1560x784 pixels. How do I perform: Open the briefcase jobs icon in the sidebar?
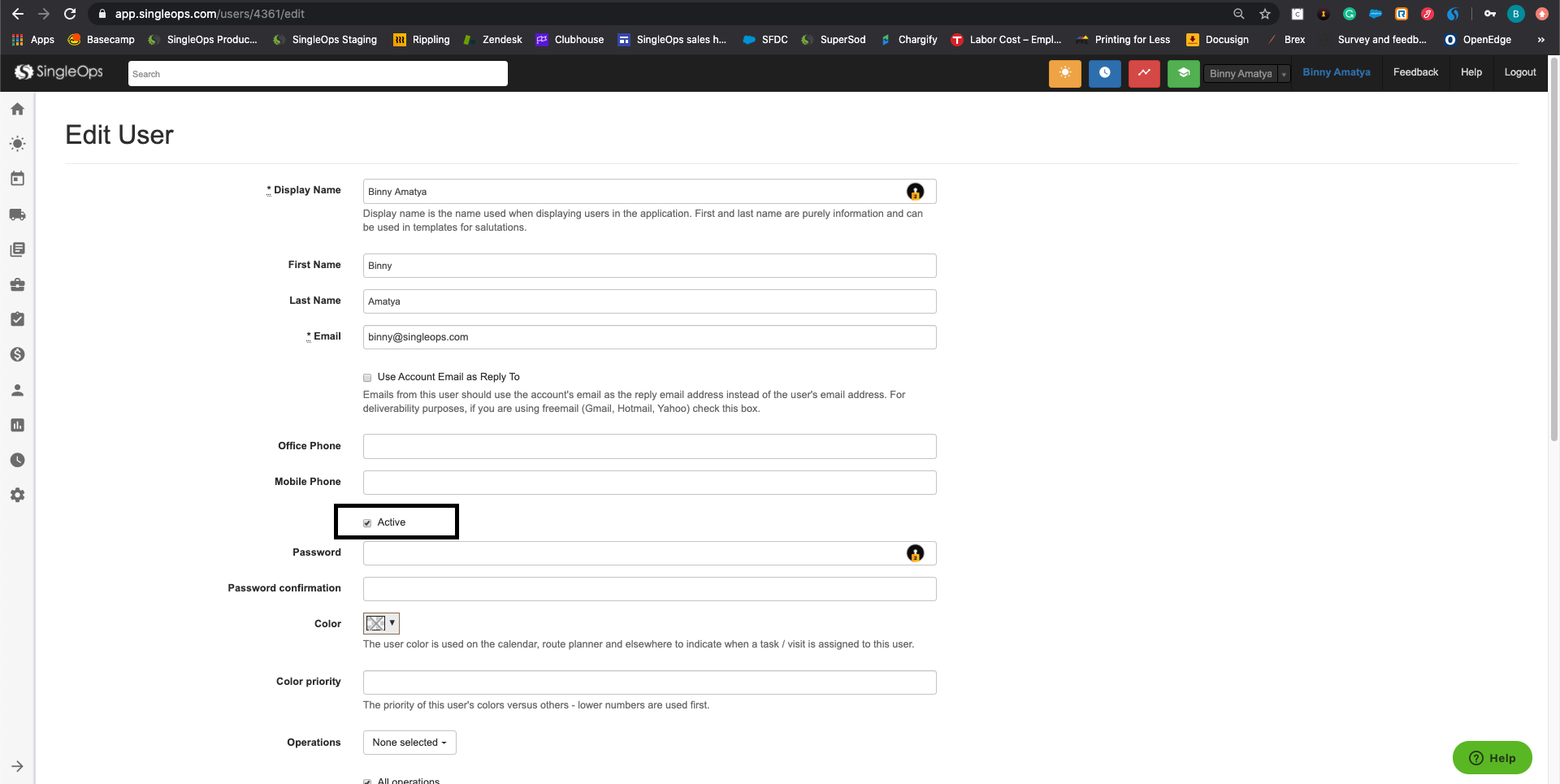[17, 284]
